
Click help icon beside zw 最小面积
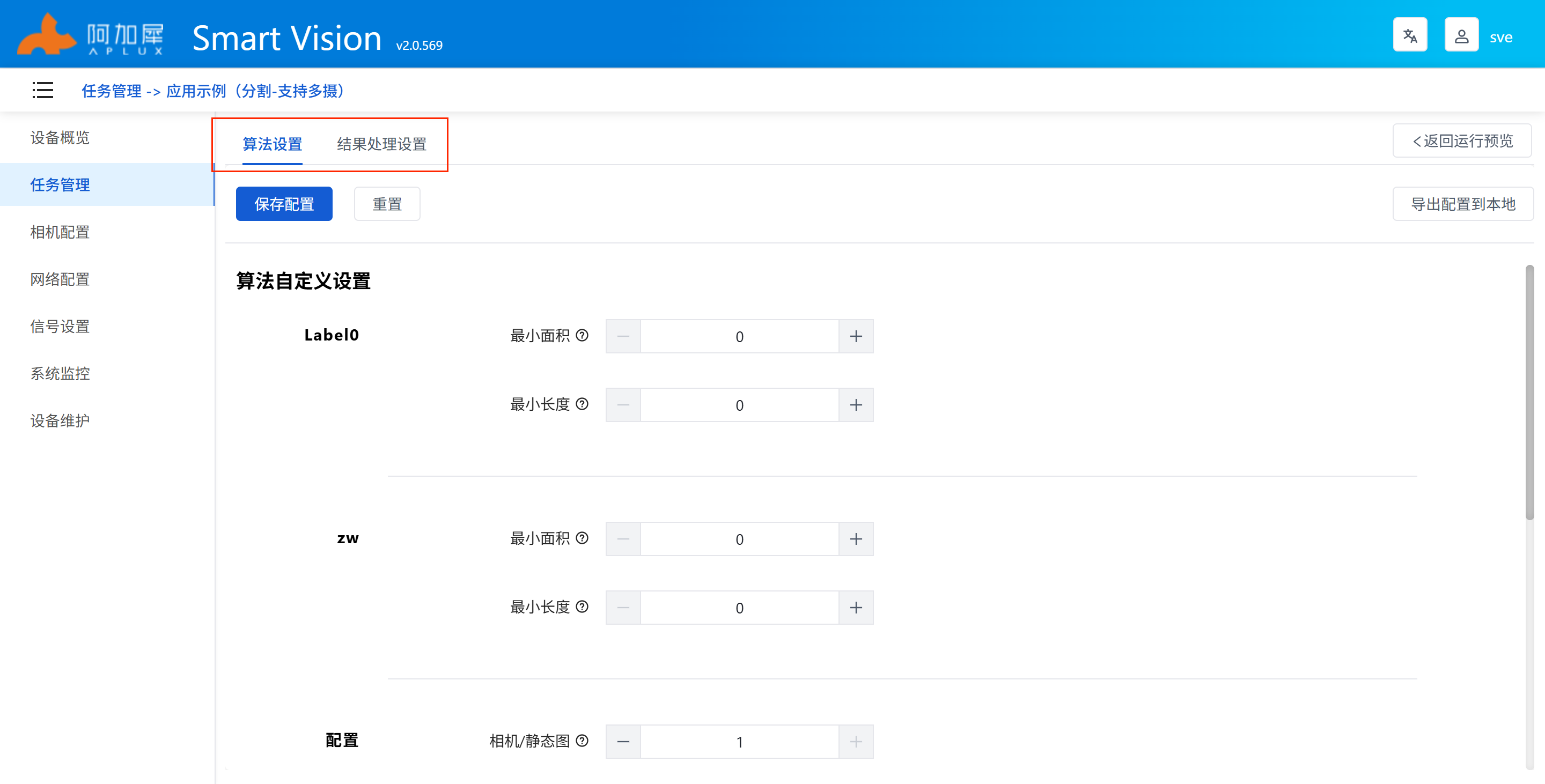tap(582, 538)
